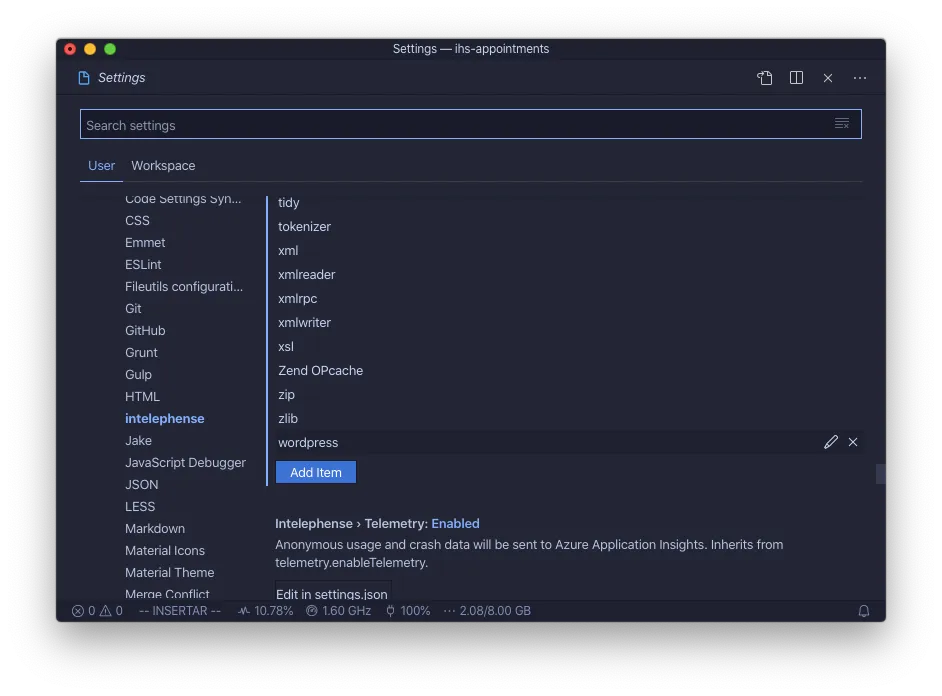Open Grunt settings category
Screen dimensions: 942x696
coord(141,353)
